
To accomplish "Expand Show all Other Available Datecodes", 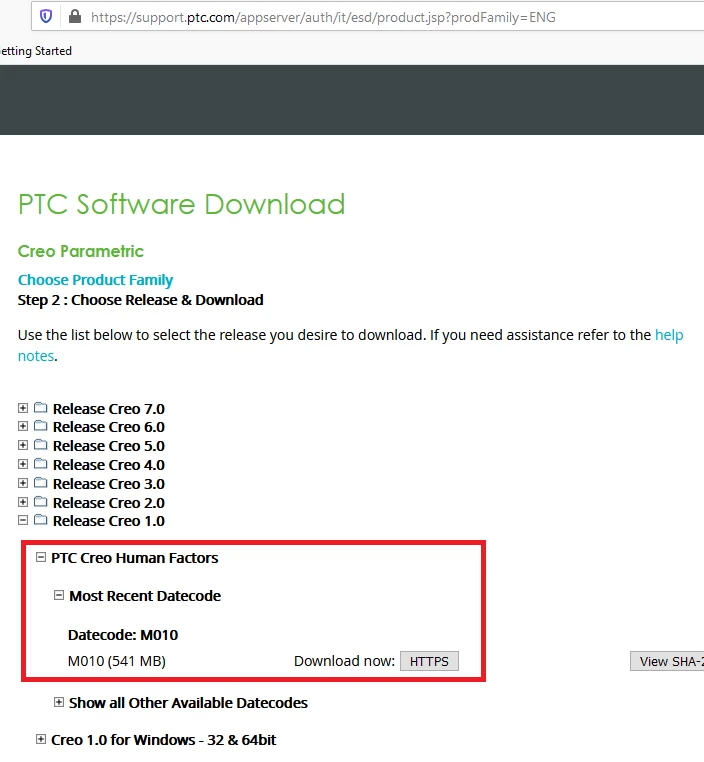I will pos(59,702).
